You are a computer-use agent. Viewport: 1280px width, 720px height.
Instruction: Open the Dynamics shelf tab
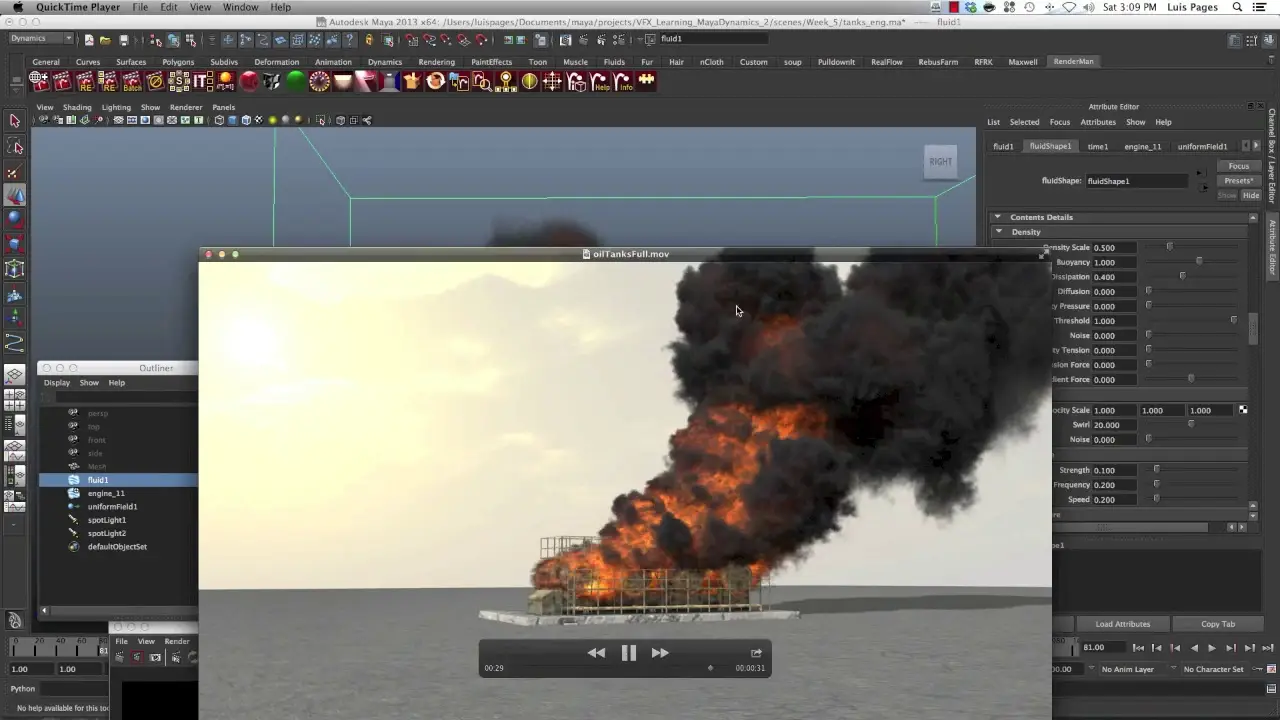(x=384, y=62)
